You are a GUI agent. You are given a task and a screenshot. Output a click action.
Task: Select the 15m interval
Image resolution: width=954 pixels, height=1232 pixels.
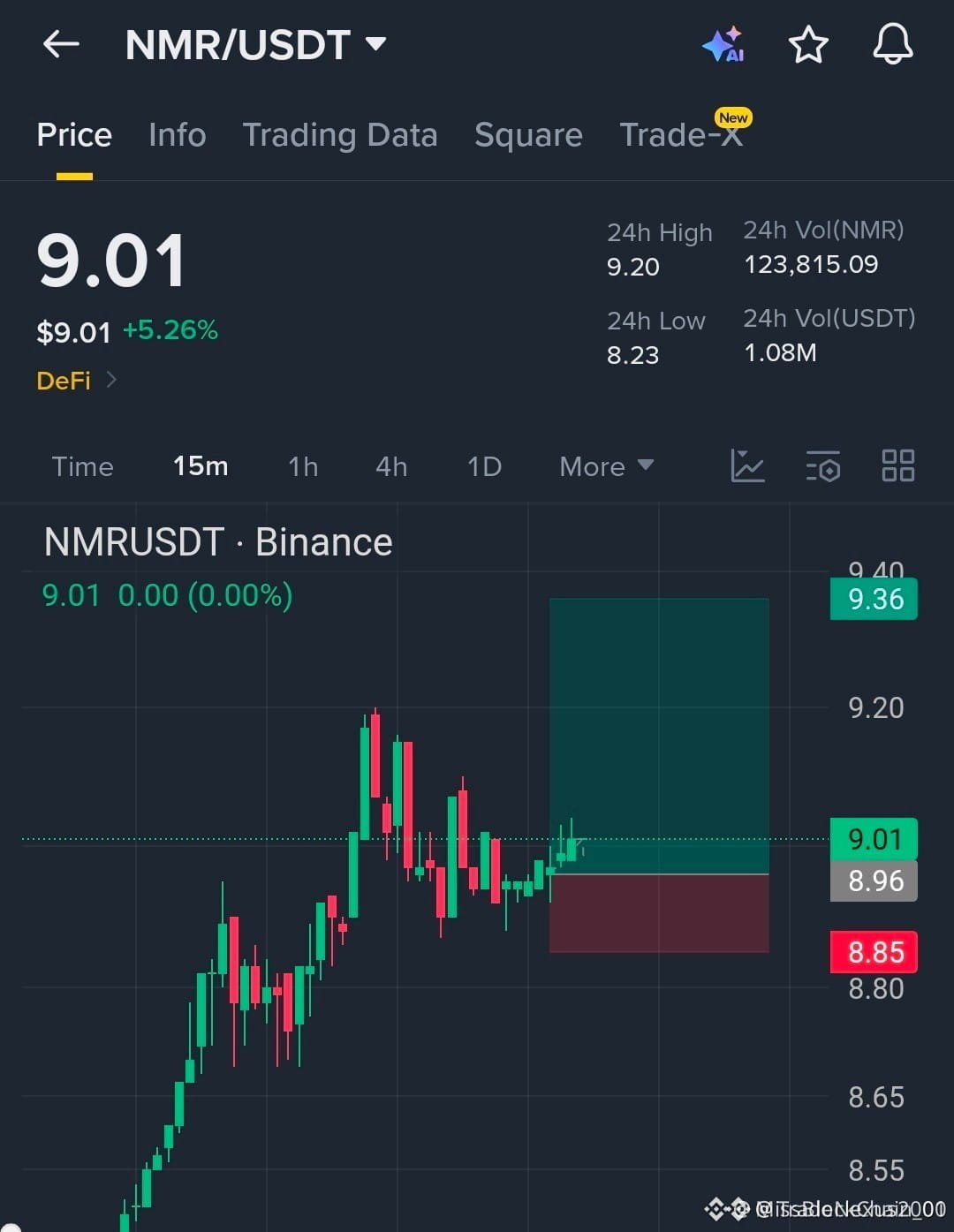click(x=201, y=466)
